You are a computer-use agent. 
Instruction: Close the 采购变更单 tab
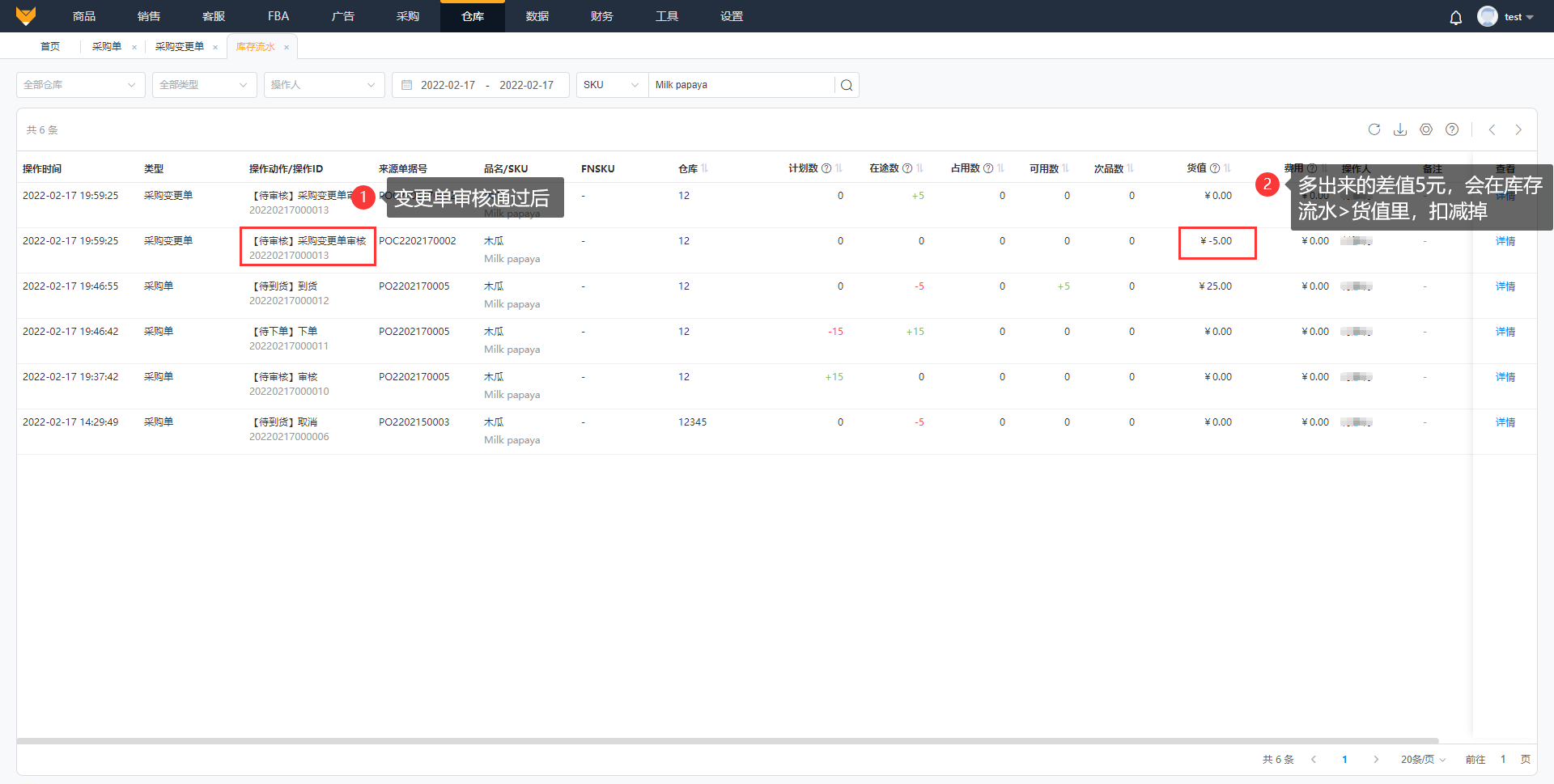tap(215, 47)
